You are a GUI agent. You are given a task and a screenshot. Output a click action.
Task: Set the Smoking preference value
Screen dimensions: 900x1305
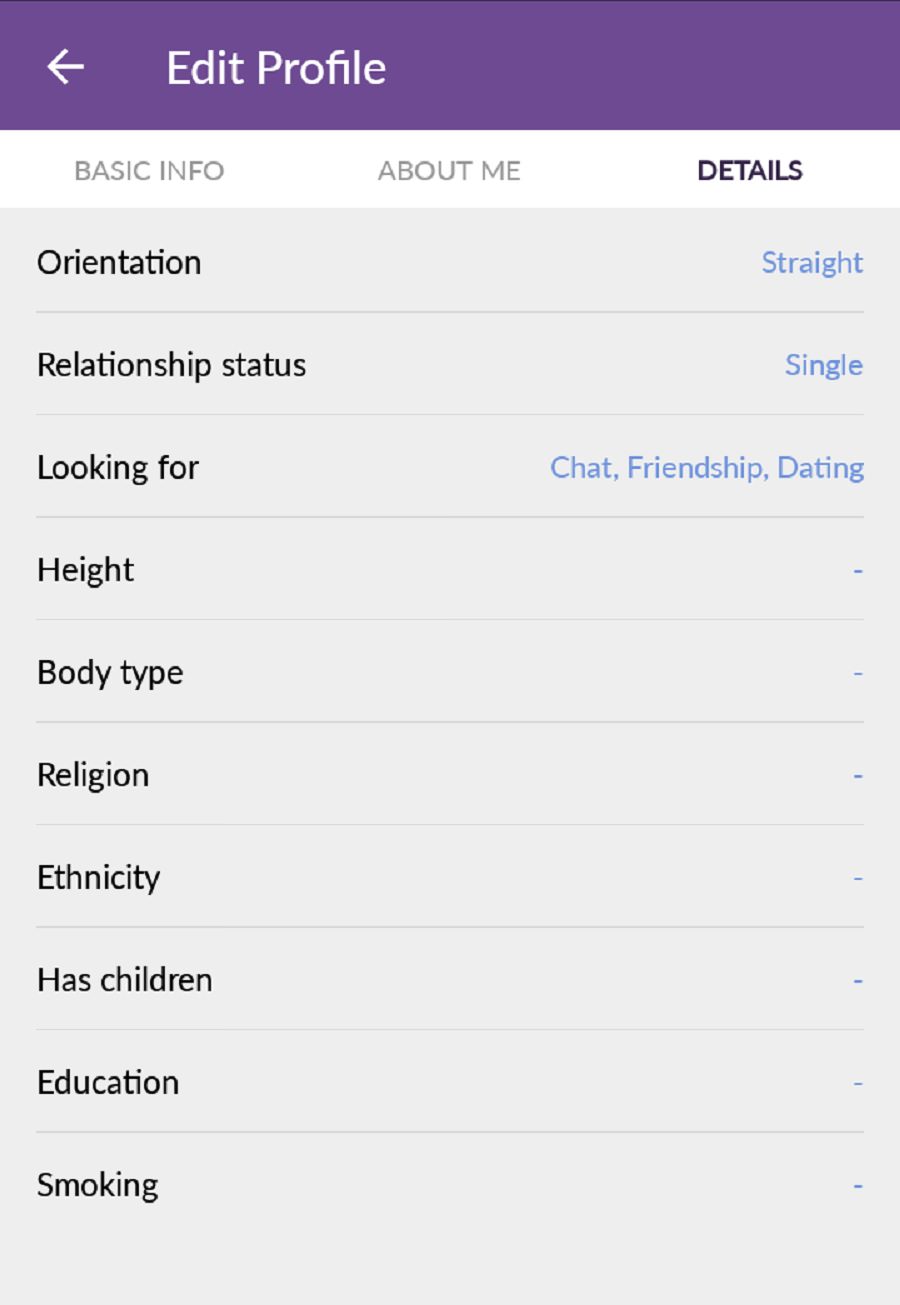[858, 1186]
